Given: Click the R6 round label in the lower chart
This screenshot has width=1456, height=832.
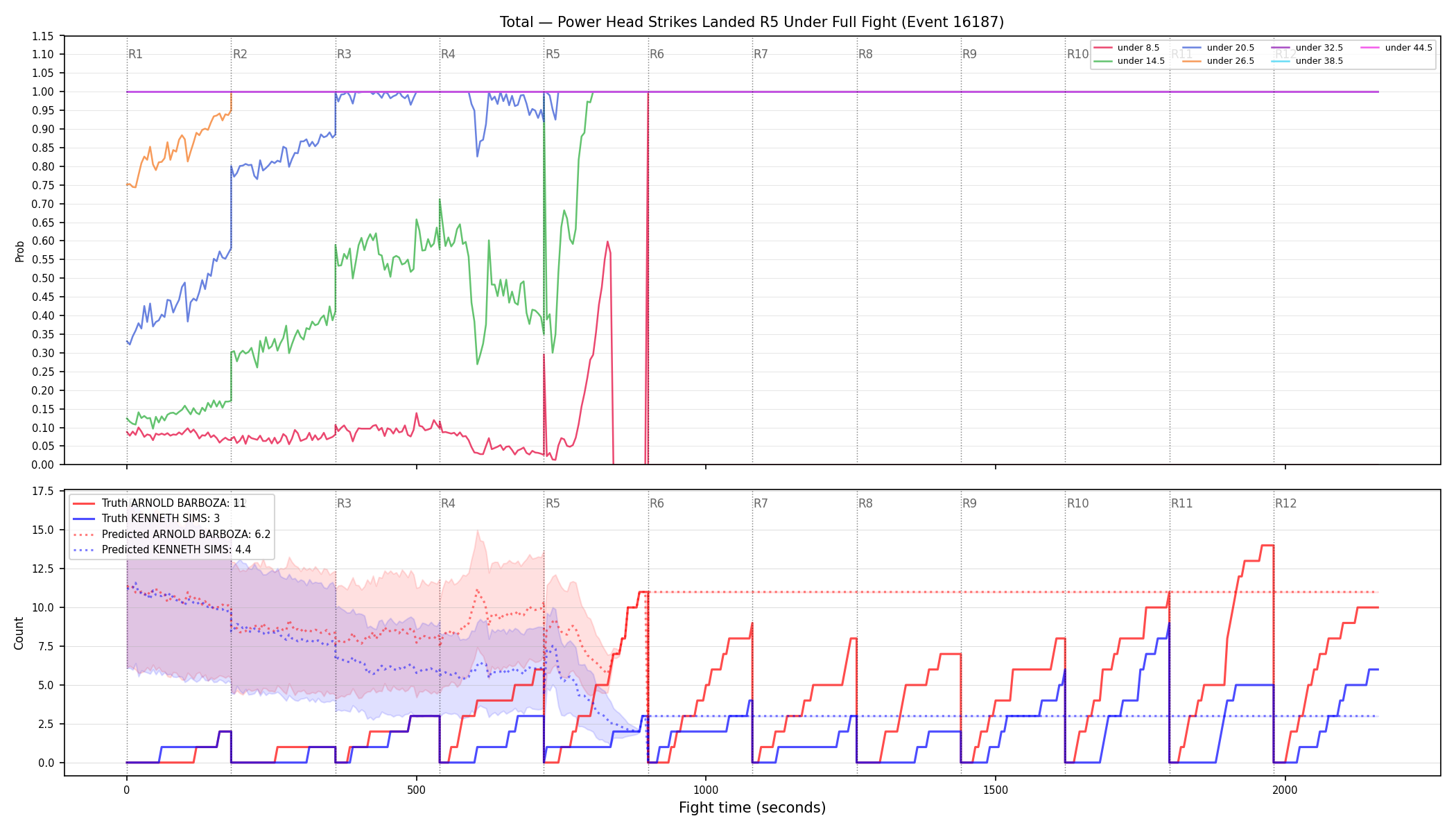Looking at the screenshot, I should [657, 503].
